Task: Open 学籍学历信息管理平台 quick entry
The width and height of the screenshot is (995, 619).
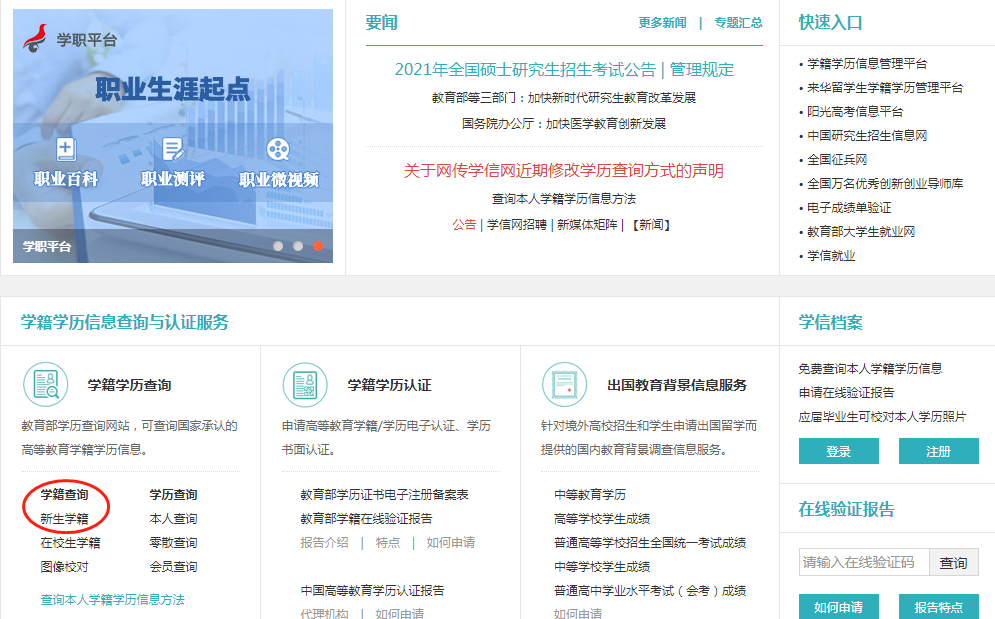Action: (x=867, y=63)
